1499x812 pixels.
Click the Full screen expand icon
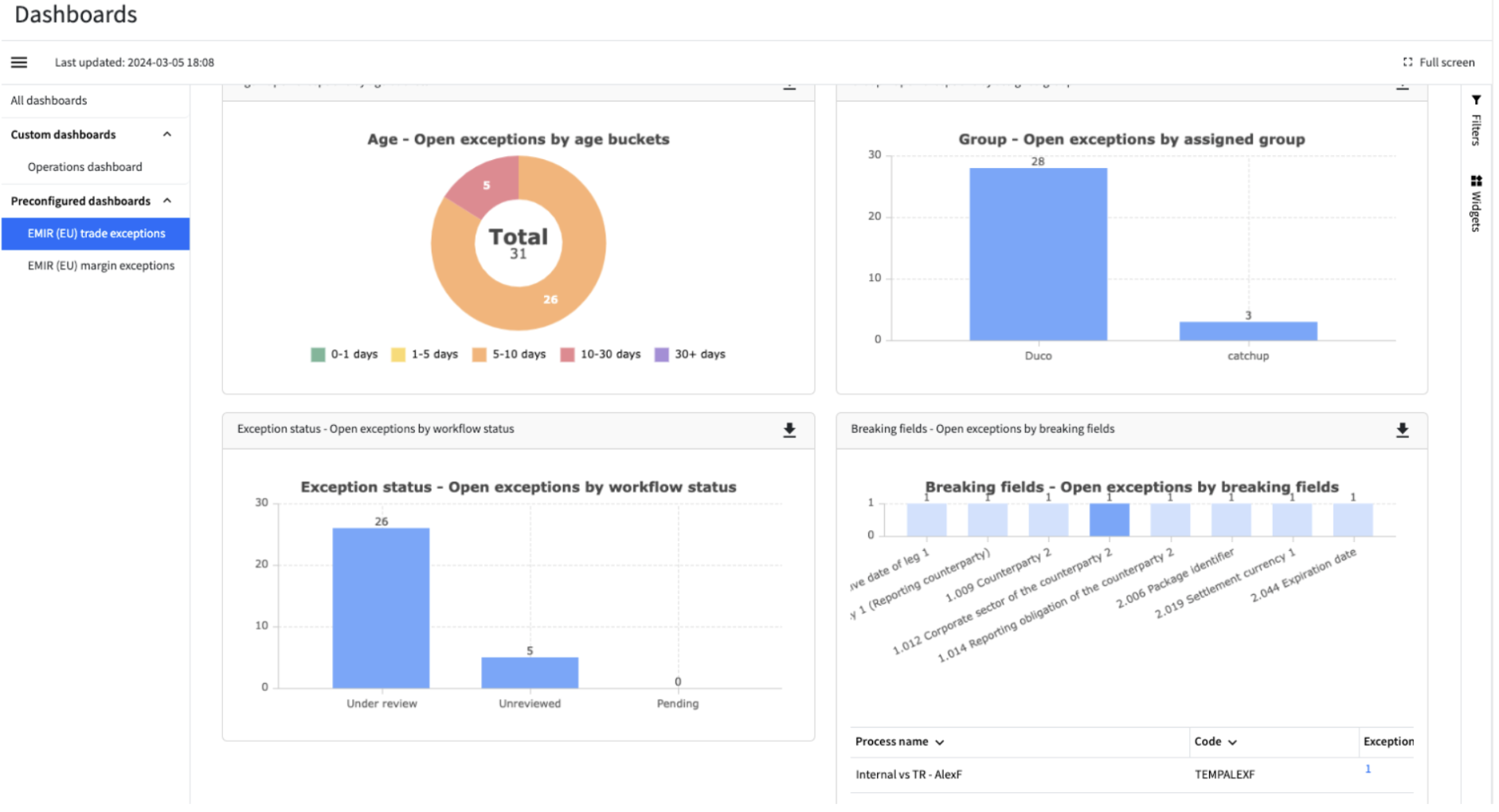click(x=1407, y=62)
